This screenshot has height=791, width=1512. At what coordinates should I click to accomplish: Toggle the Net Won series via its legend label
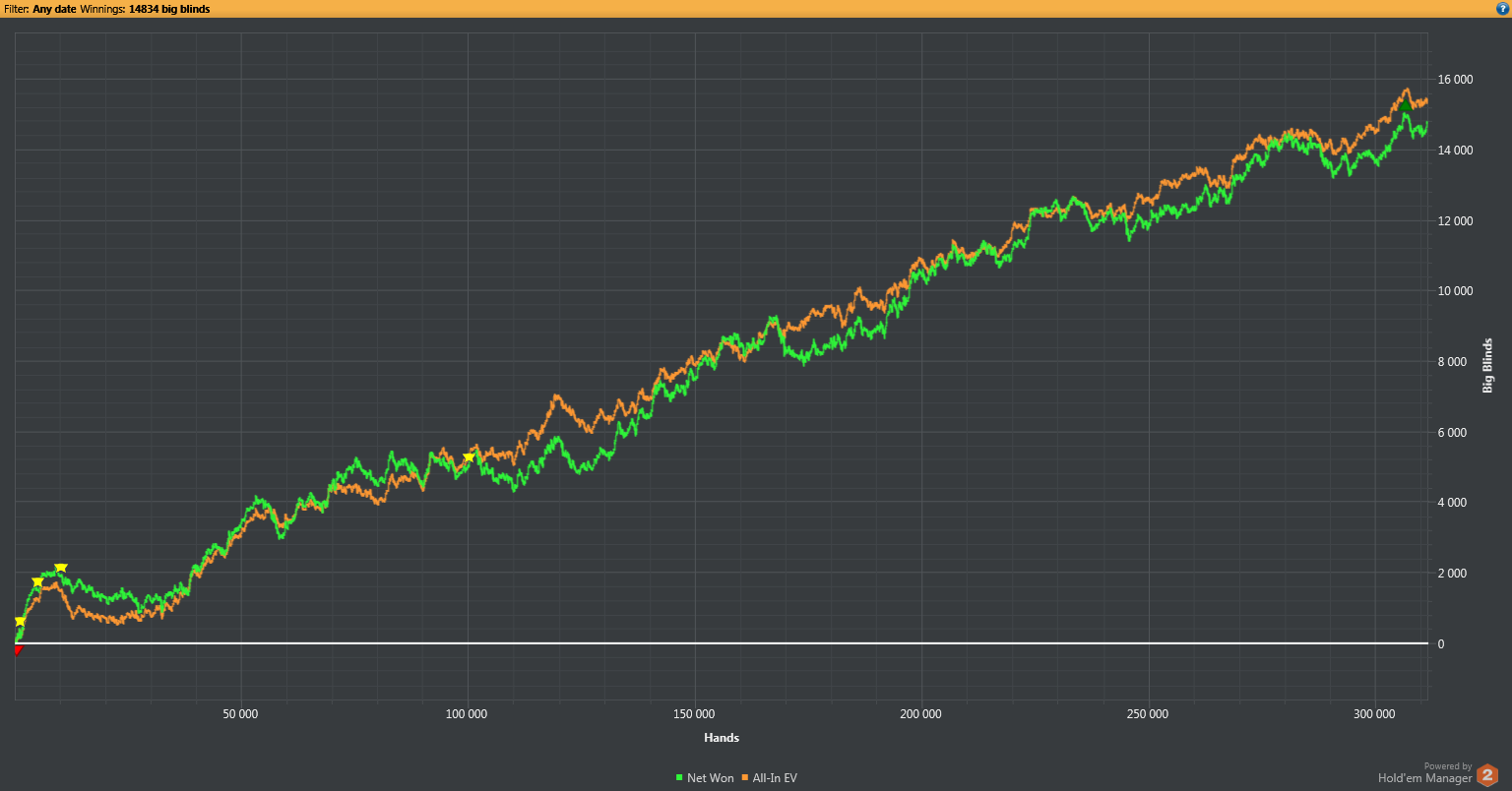coord(711,778)
